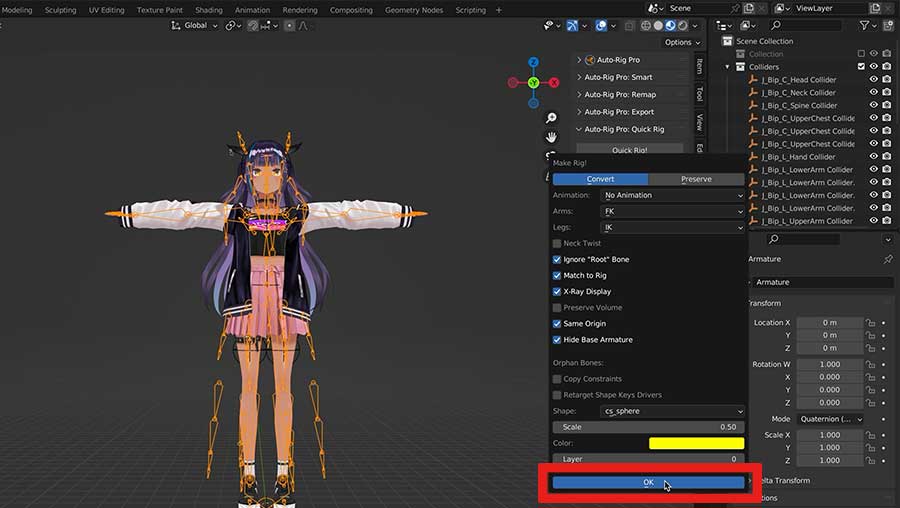Add a workspace with plus button

[x=498, y=10]
